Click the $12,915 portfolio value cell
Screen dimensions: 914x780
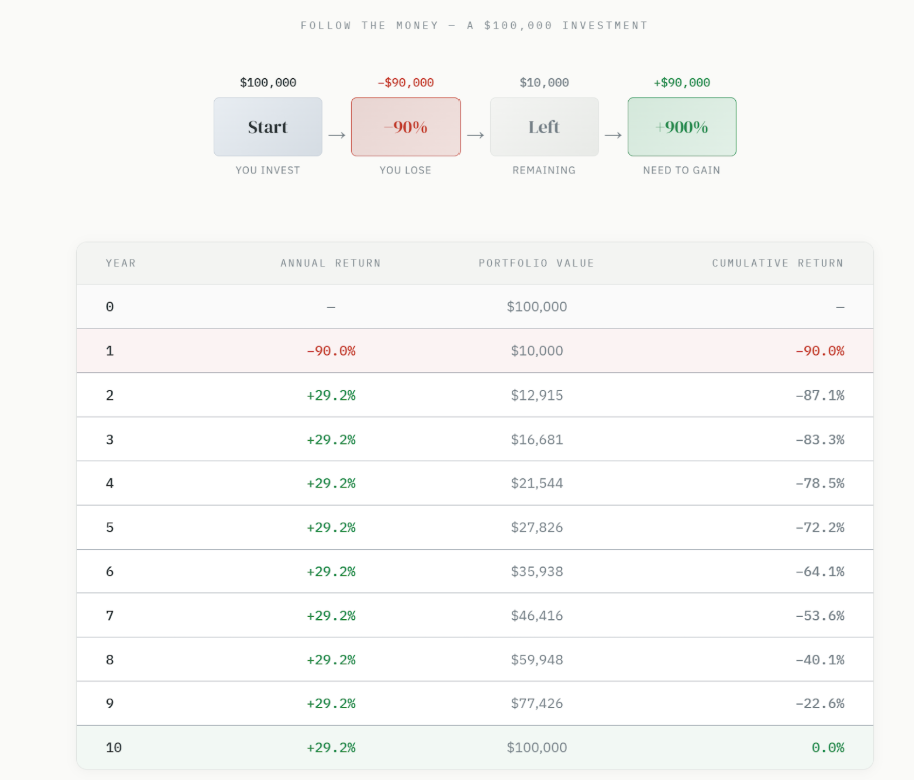pos(537,395)
